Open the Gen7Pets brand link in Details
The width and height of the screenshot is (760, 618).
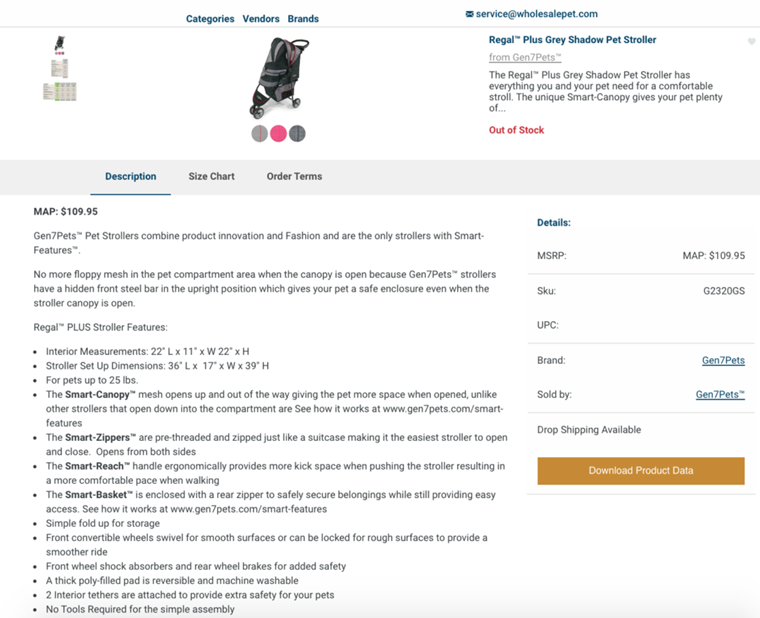723,361
